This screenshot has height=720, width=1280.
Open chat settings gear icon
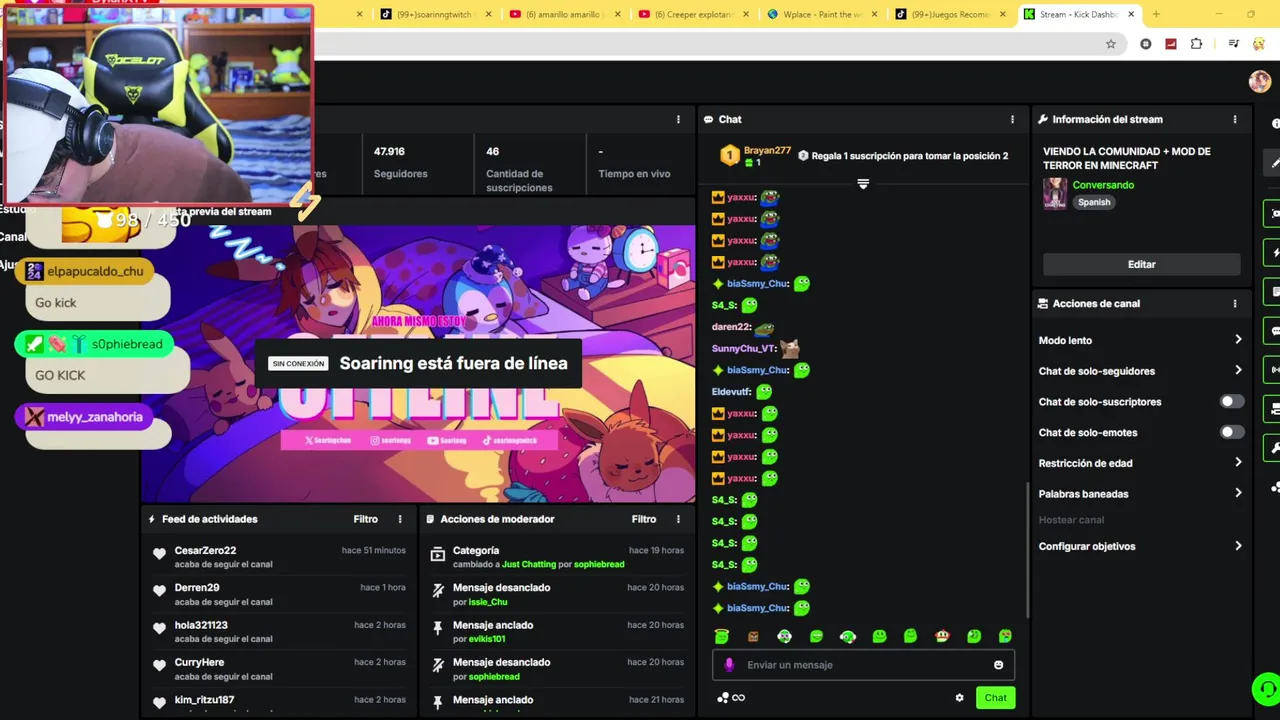pos(959,698)
